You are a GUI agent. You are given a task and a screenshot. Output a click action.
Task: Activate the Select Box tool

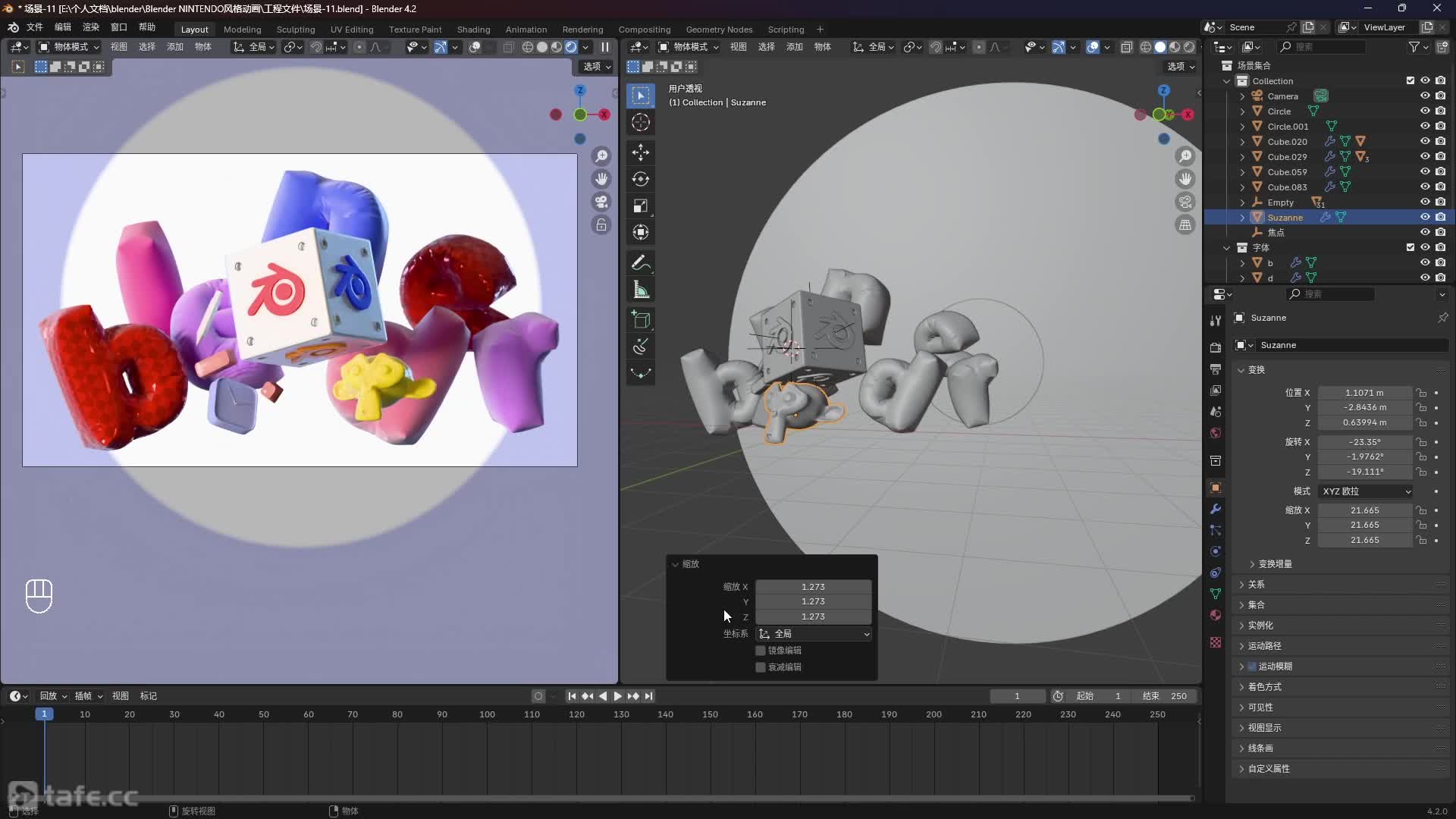coord(641,96)
